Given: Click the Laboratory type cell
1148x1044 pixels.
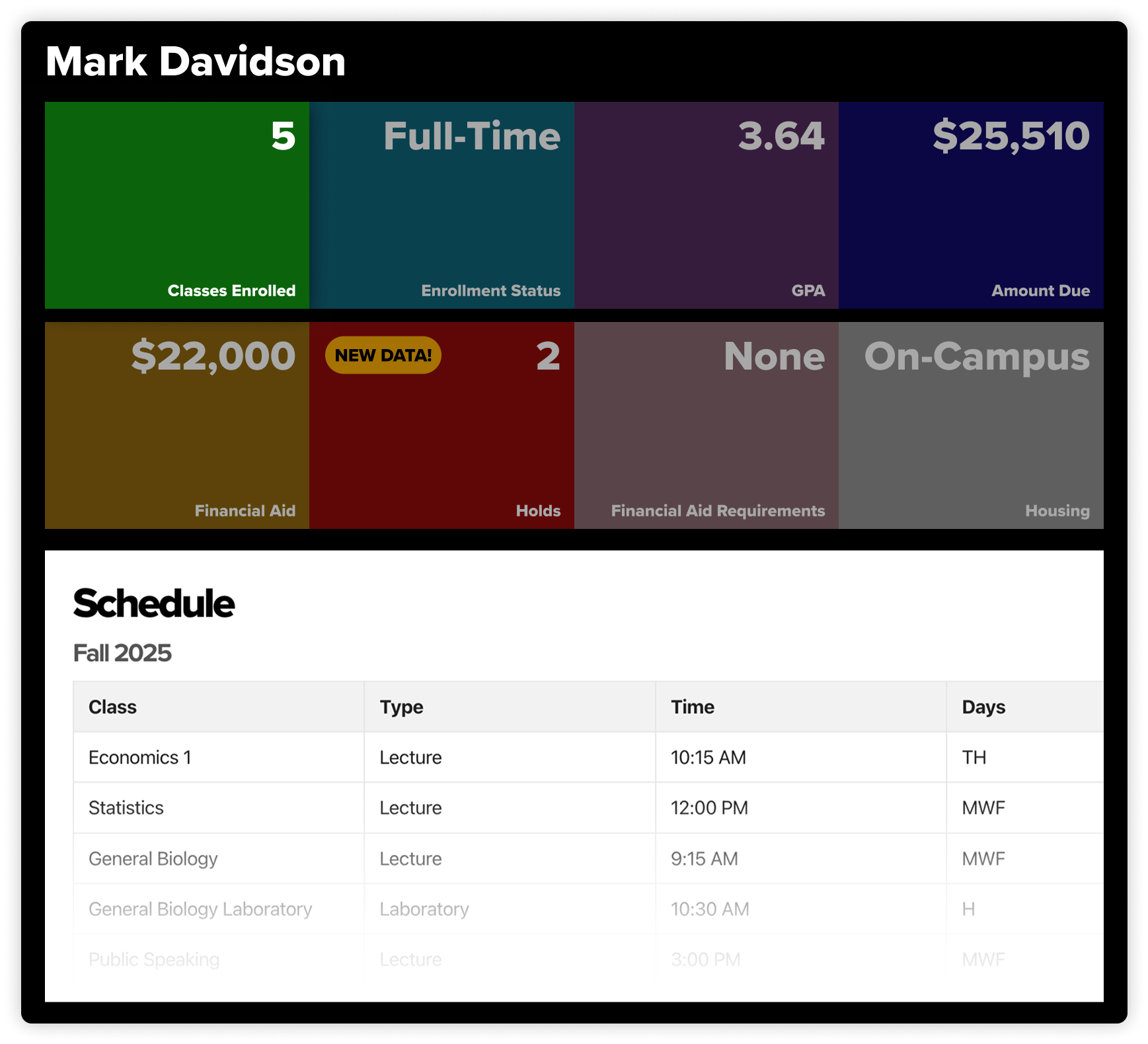Looking at the screenshot, I should 510,909.
